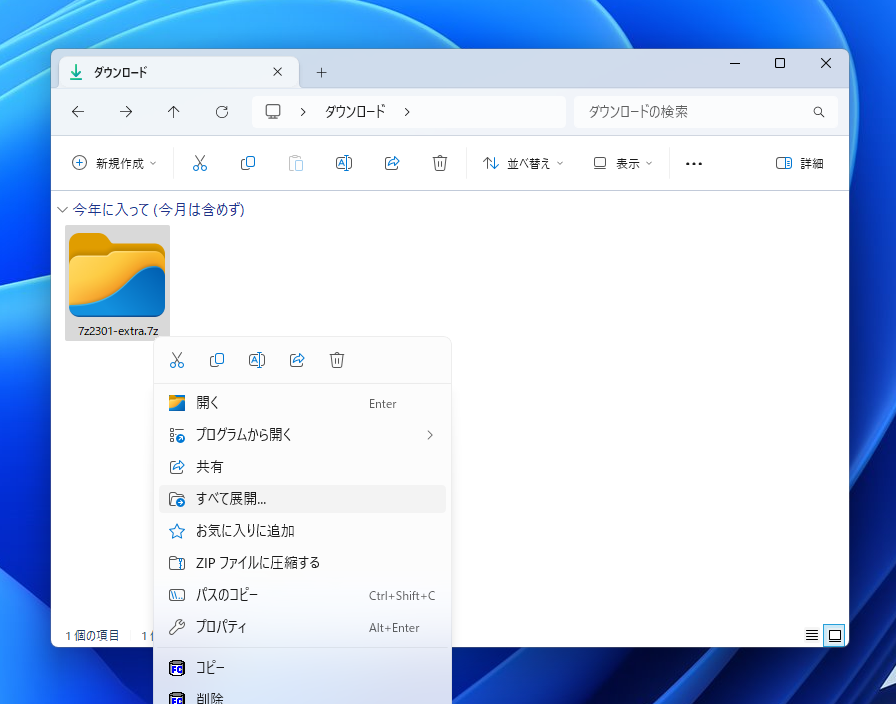Click the Refresh icon in the address bar

coord(221,111)
